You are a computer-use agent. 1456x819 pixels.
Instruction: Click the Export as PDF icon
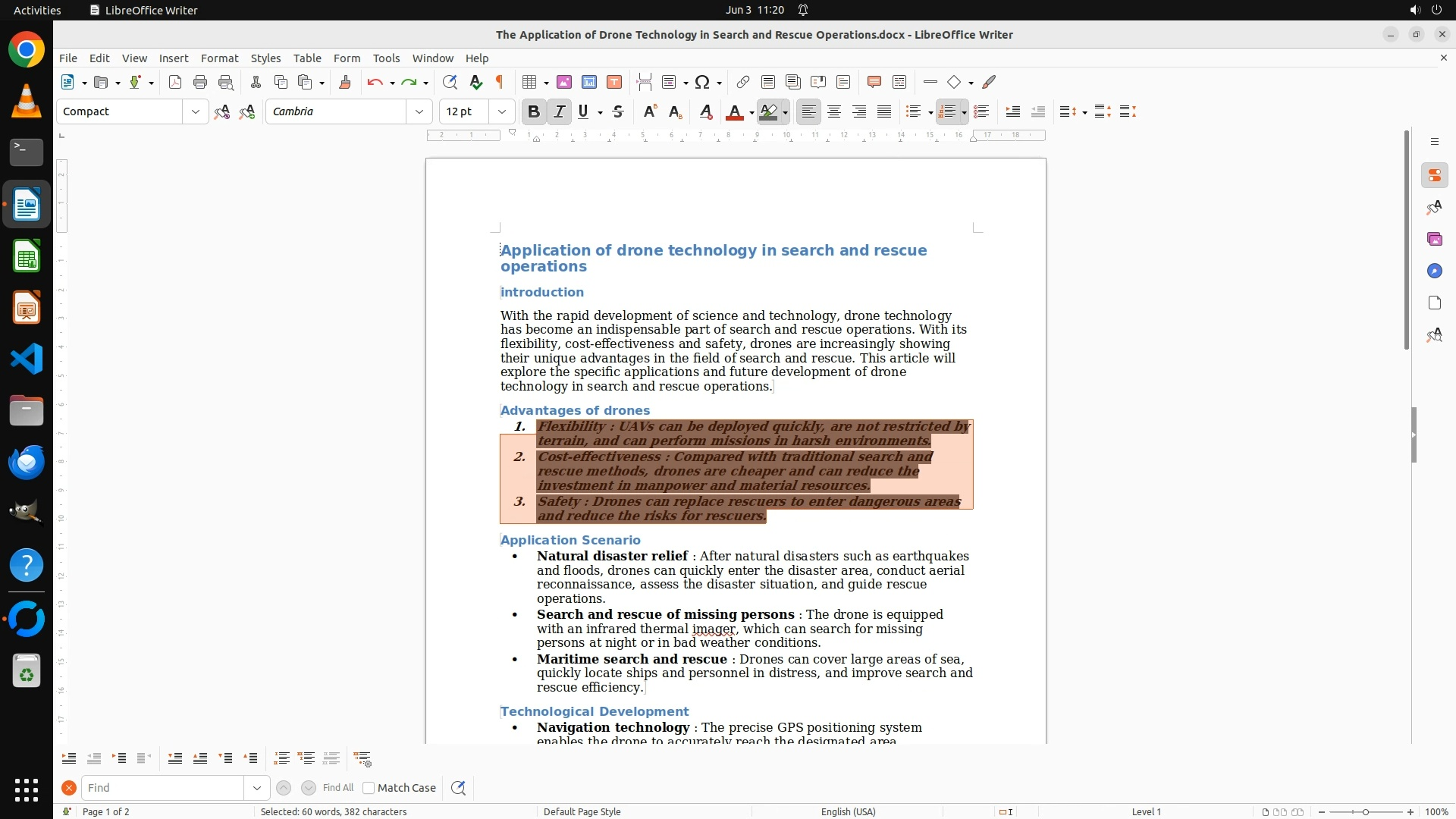pos(175,82)
